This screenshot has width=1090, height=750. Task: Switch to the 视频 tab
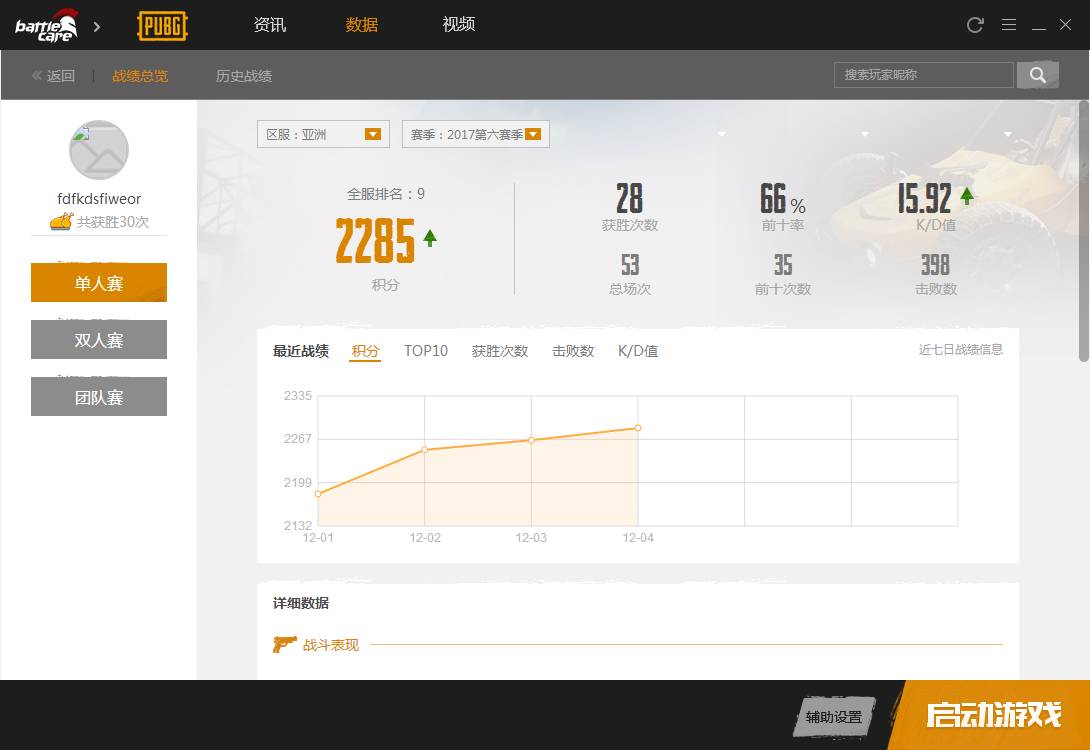pos(458,24)
